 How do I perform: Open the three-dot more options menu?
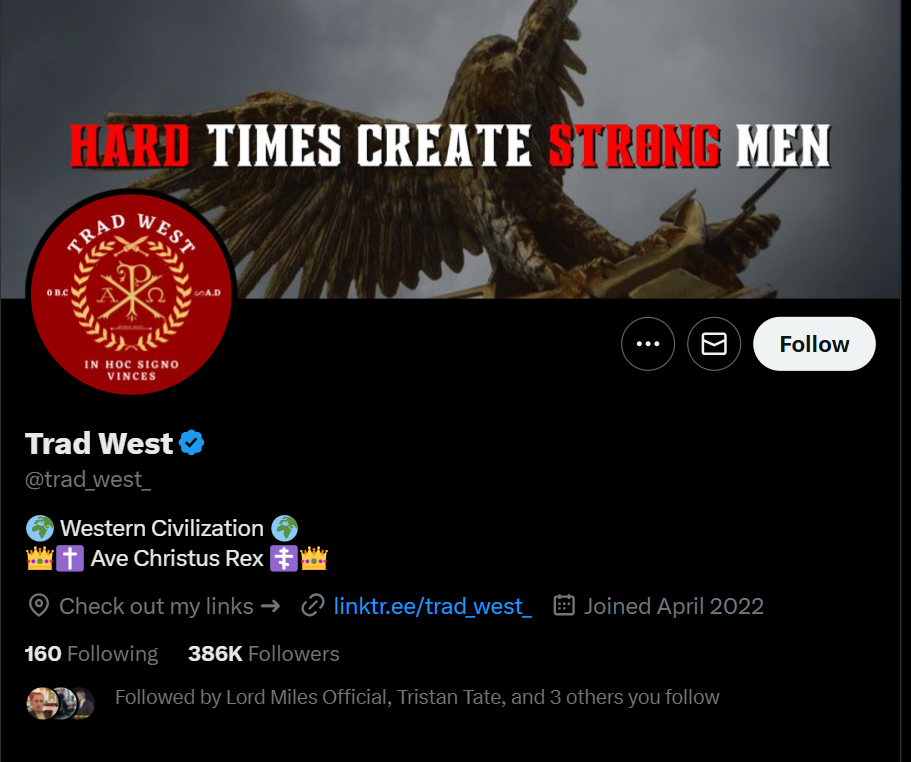coord(648,344)
